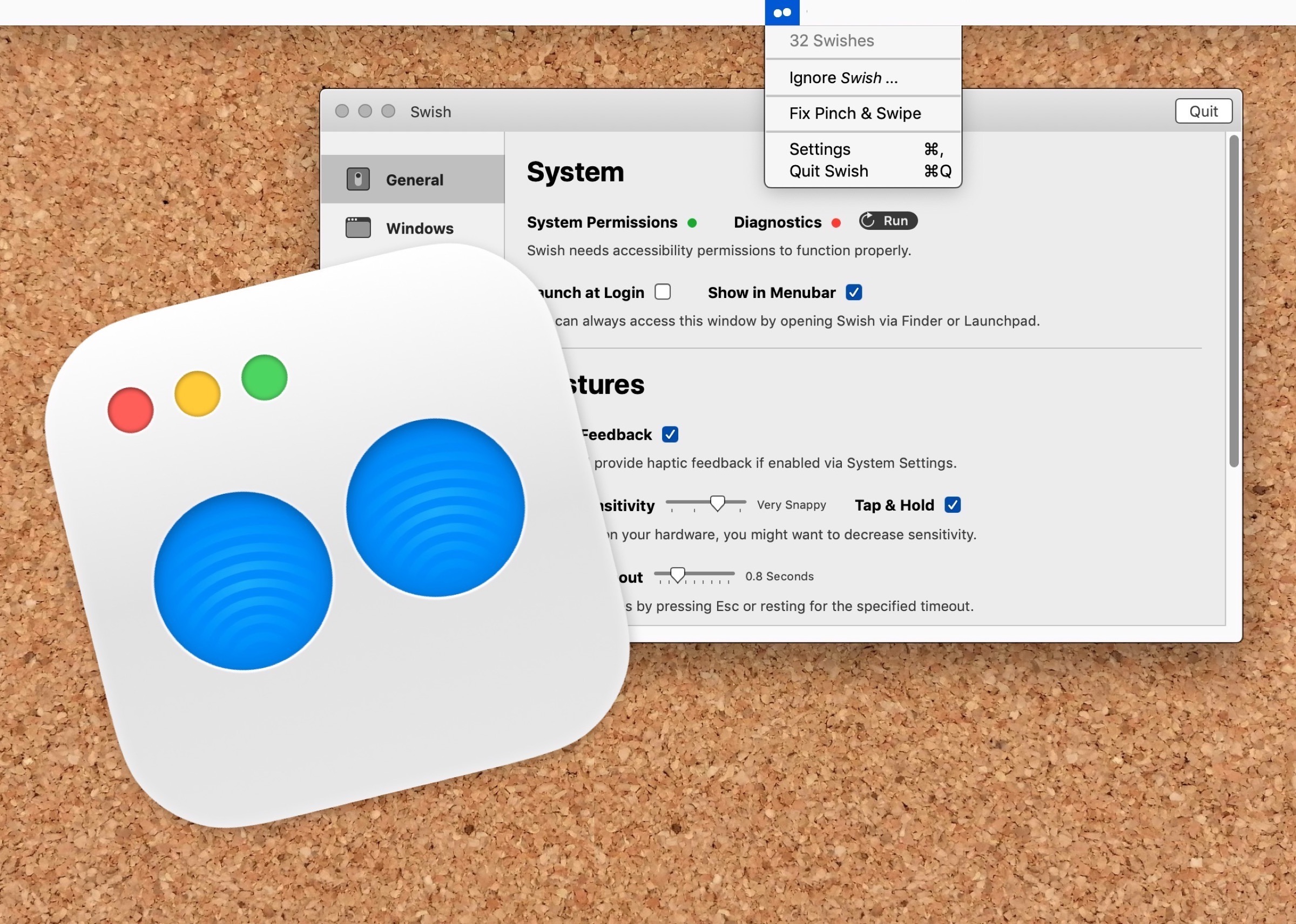The width and height of the screenshot is (1296, 924).
Task: Disable the Tap & Hold checkbox
Action: pos(953,505)
